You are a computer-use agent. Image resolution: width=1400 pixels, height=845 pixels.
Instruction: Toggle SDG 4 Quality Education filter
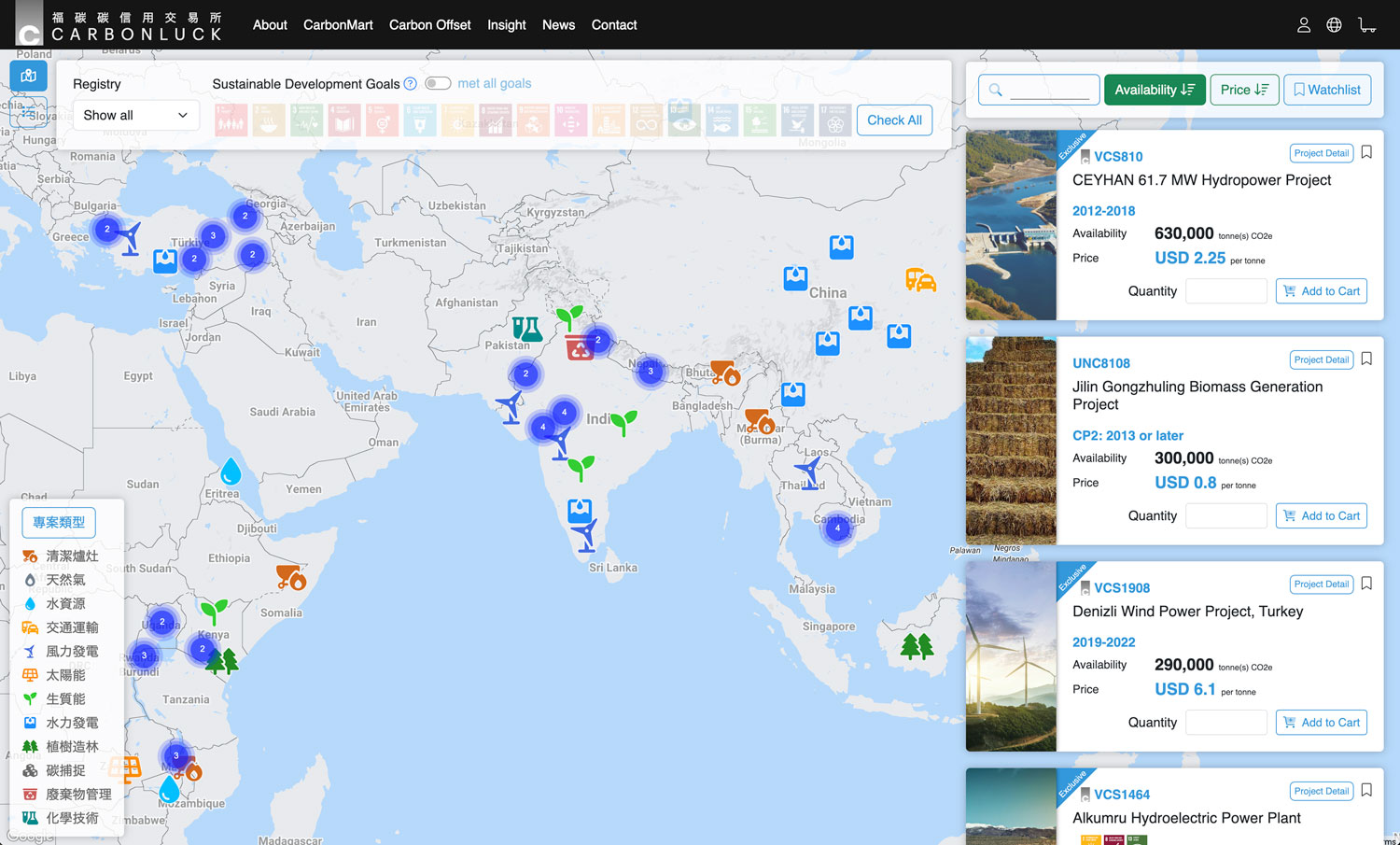(x=343, y=120)
